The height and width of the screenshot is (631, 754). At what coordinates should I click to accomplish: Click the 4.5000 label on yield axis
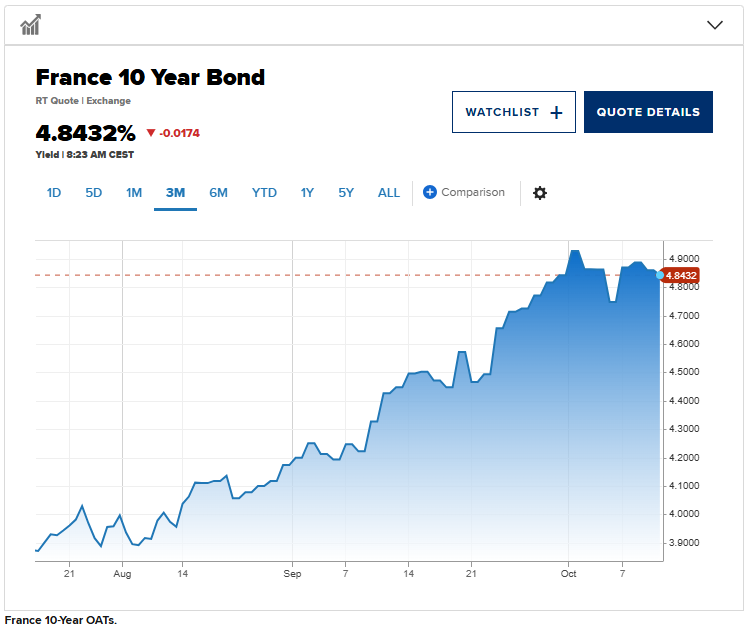pos(684,372)
